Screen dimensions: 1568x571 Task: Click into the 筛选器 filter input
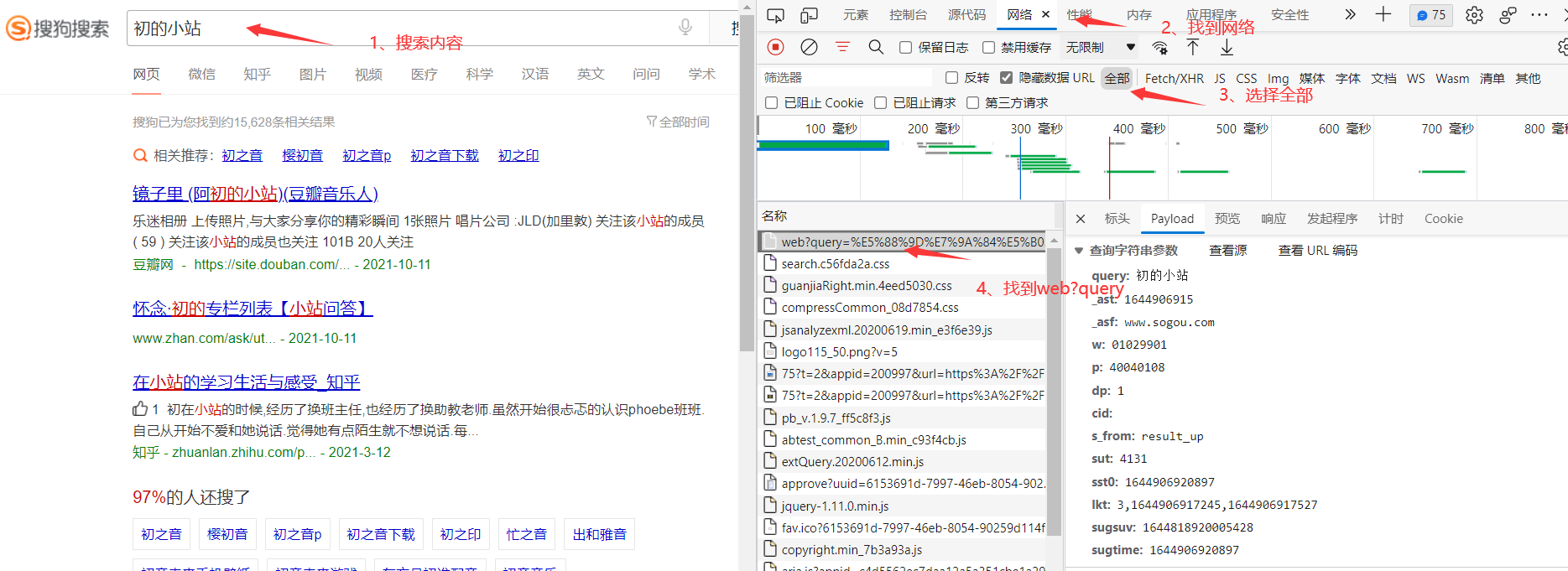tap(846, 78)
